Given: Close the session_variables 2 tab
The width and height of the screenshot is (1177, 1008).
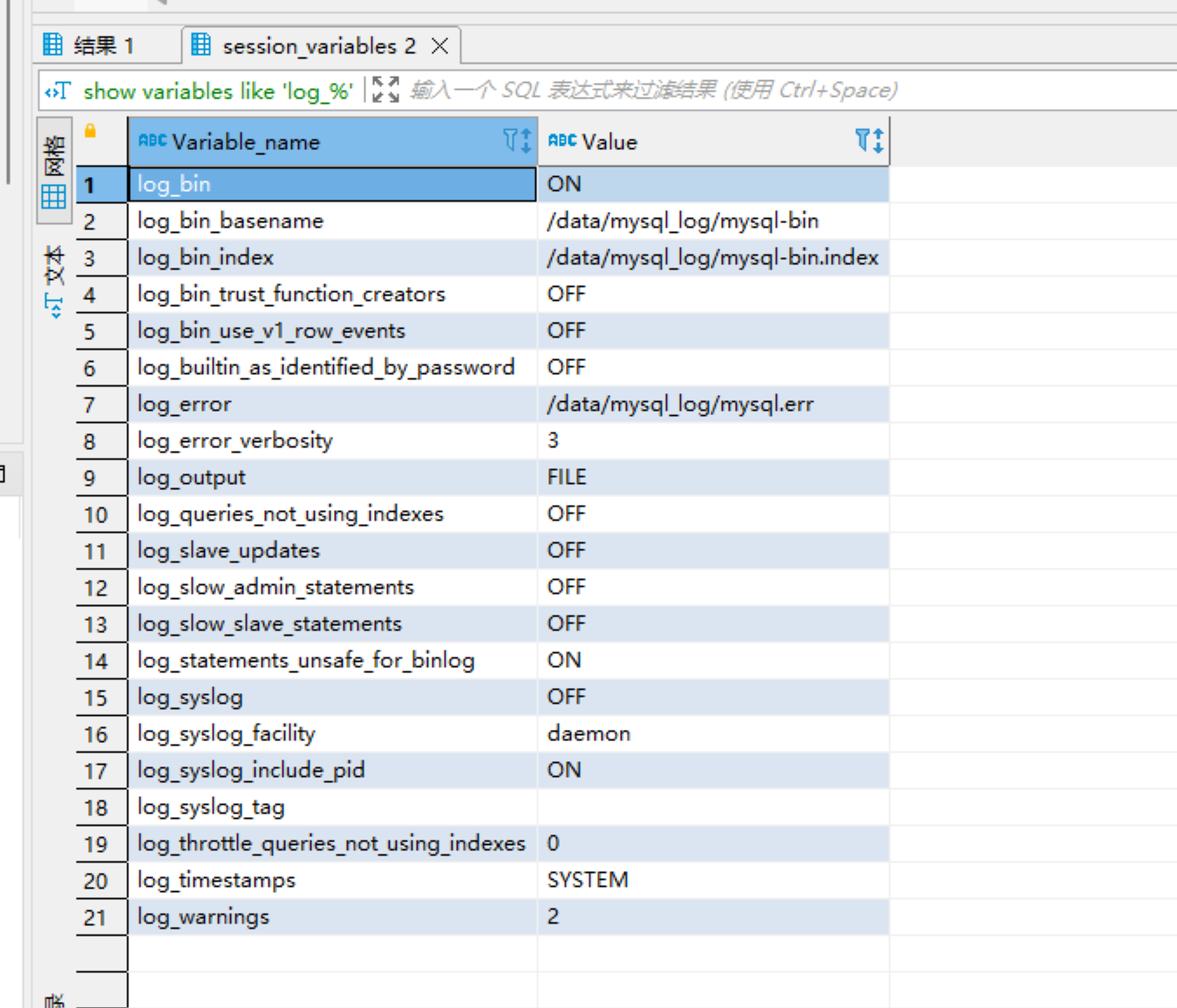Looking at the screenshot, I should 440,45.
